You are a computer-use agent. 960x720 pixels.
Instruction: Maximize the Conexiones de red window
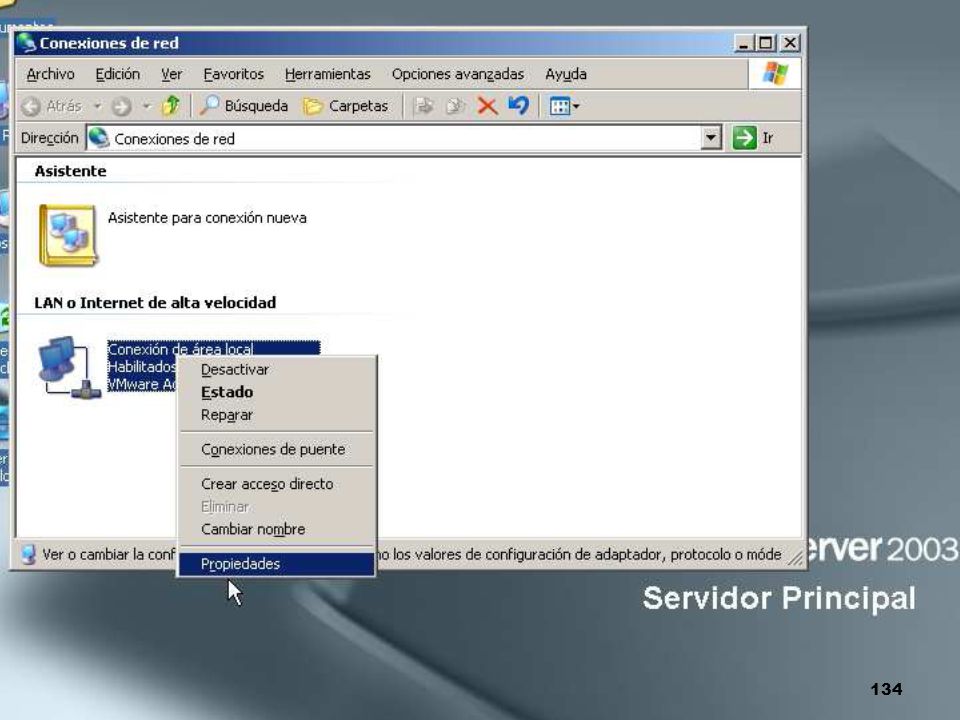pyautogui.click(x=766, y=43)
